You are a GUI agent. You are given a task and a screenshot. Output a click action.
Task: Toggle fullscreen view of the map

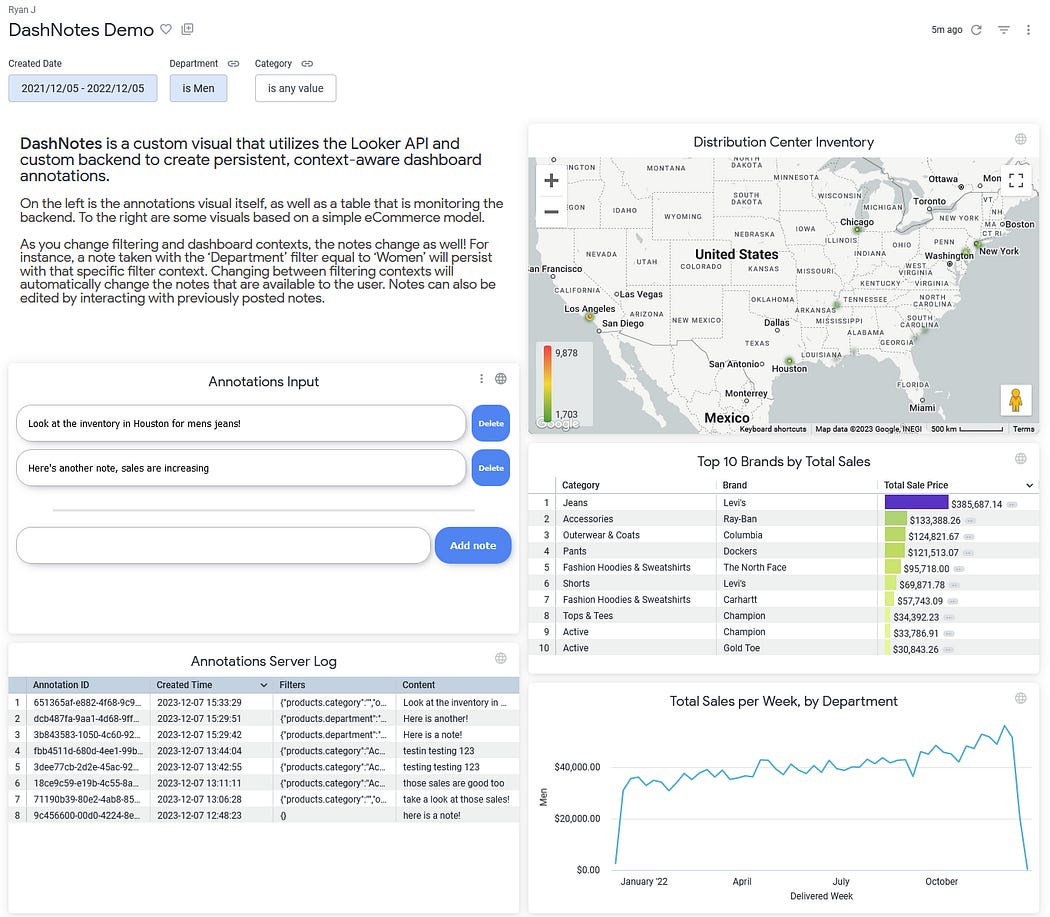(x=1016, y=180)
